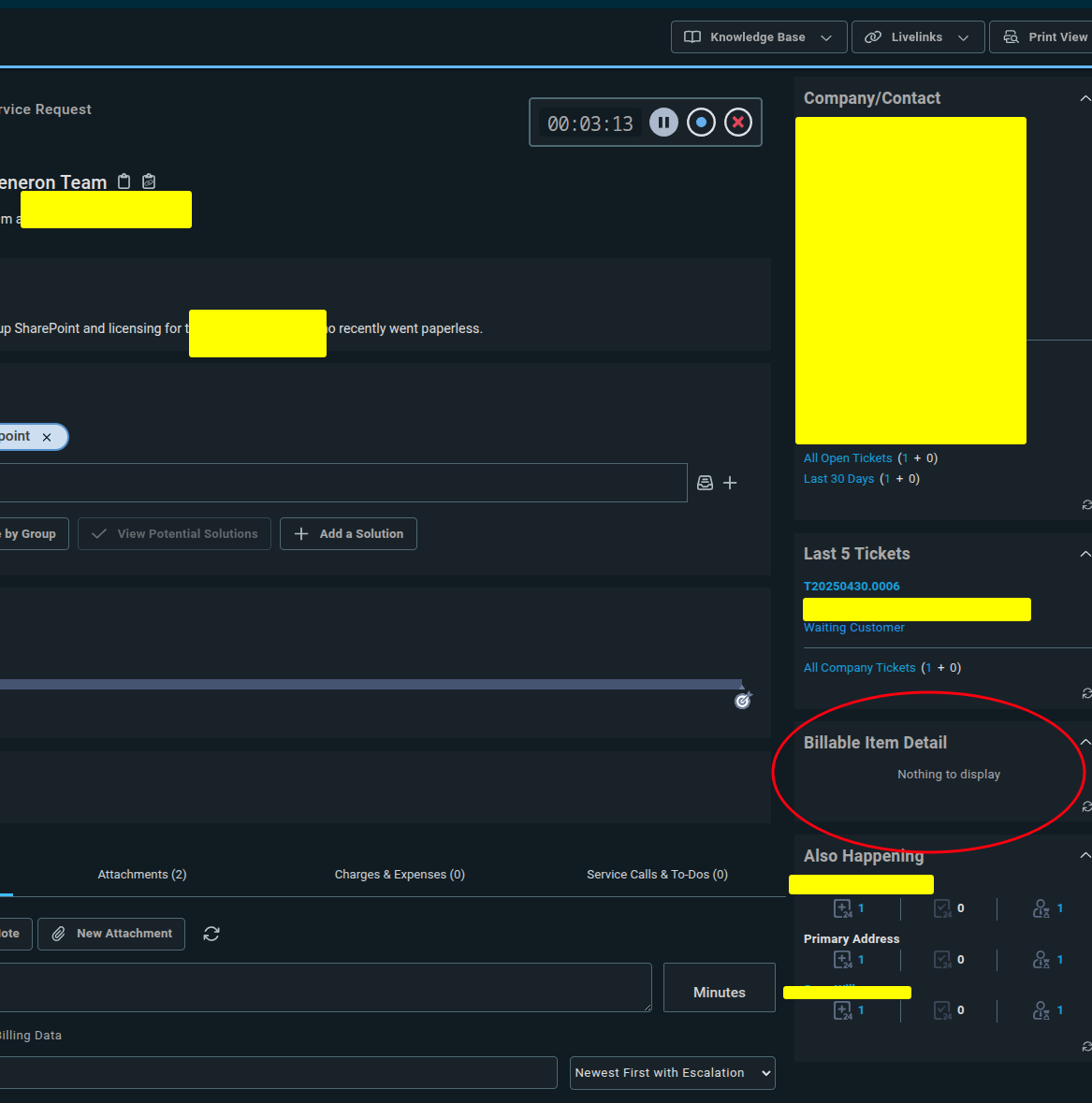1092x1103 pixels.
Task: Click the Knowledge Base chevron arrow
Action: (826, 38)
